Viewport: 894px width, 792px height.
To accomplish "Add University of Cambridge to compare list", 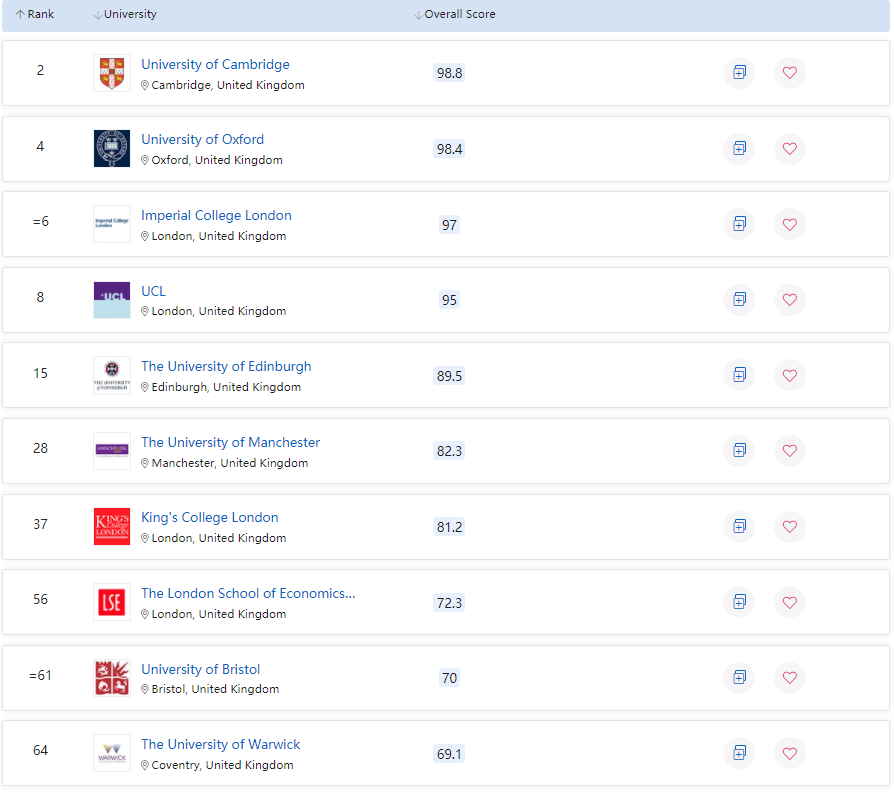I will [x=739, y=73].
